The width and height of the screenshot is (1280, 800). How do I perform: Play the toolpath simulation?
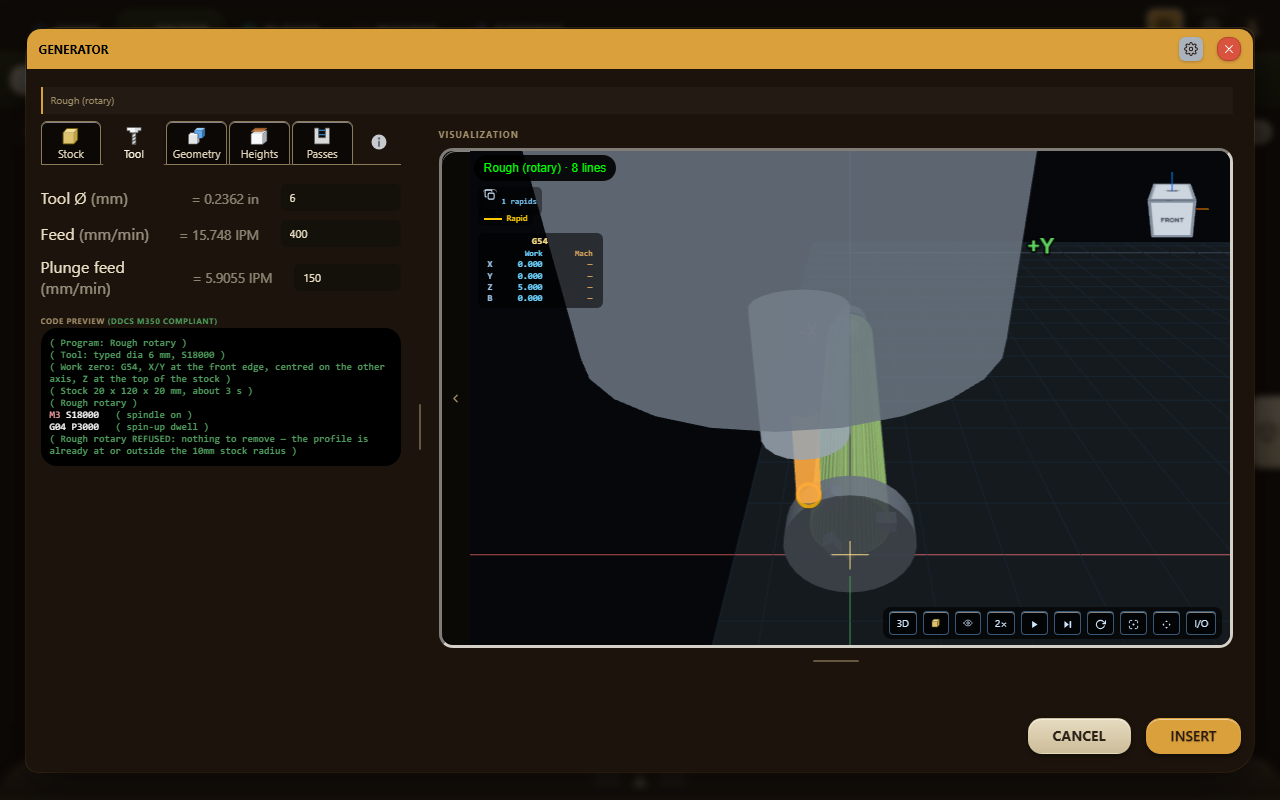pos(1035,623)
